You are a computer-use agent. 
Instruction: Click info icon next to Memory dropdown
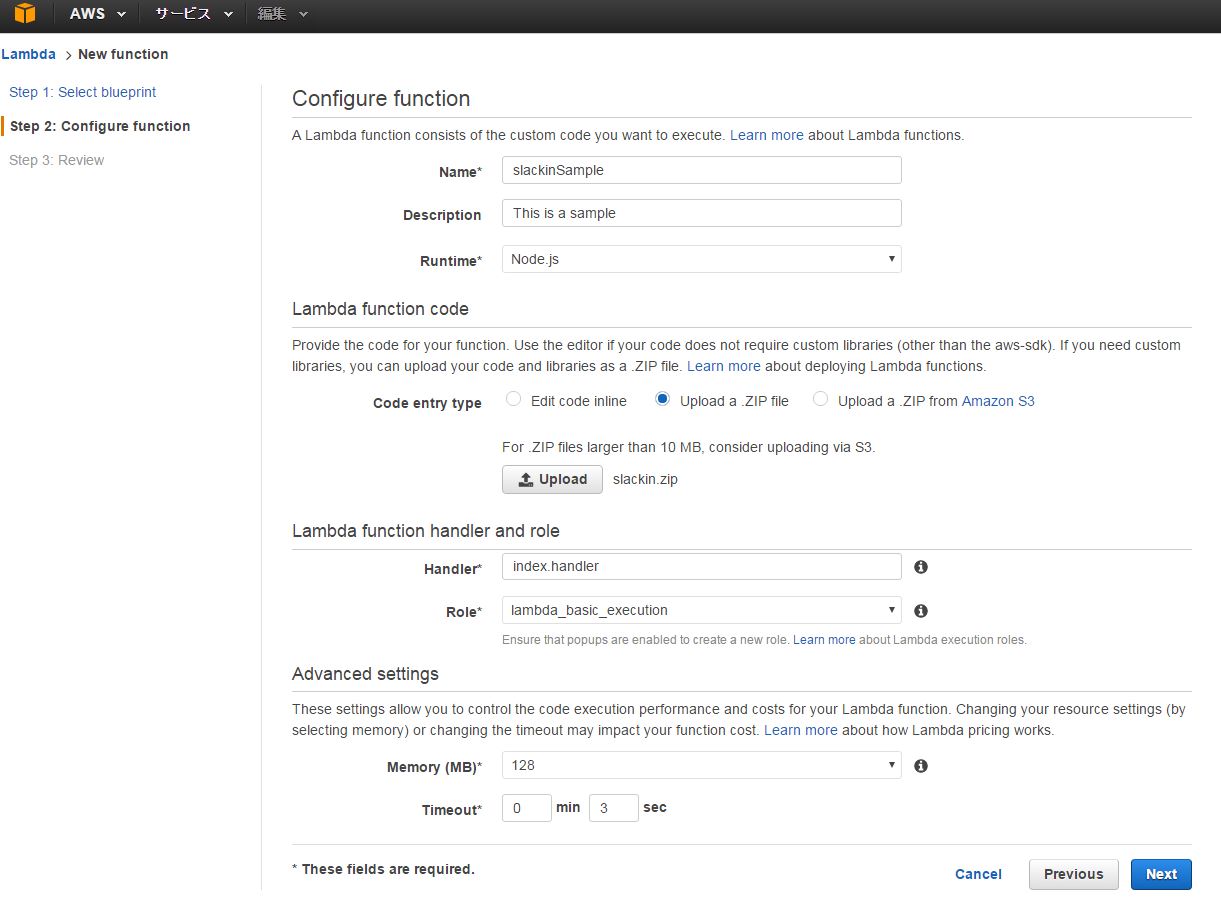921,766
